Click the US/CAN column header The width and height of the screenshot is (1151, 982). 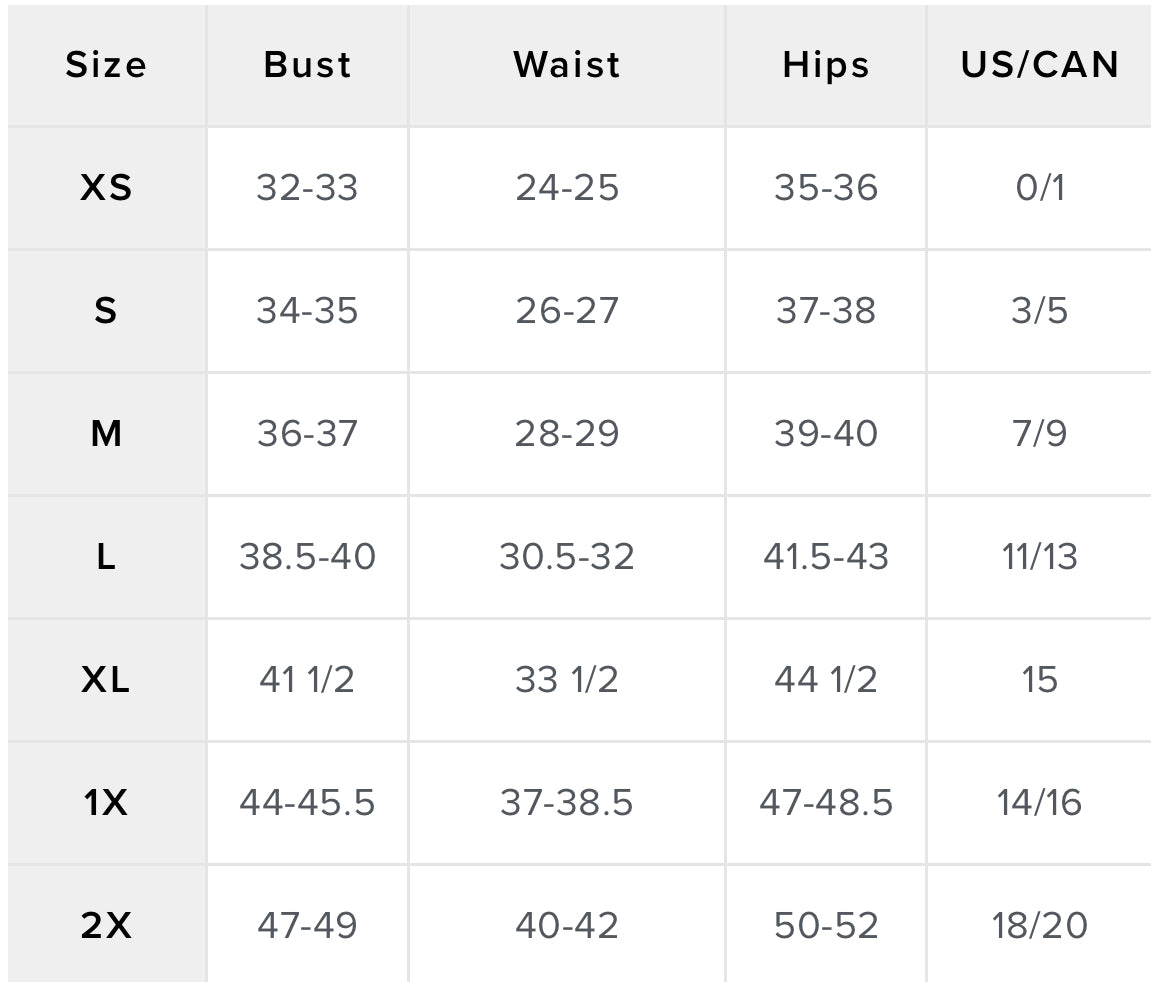click(1039, 65)
